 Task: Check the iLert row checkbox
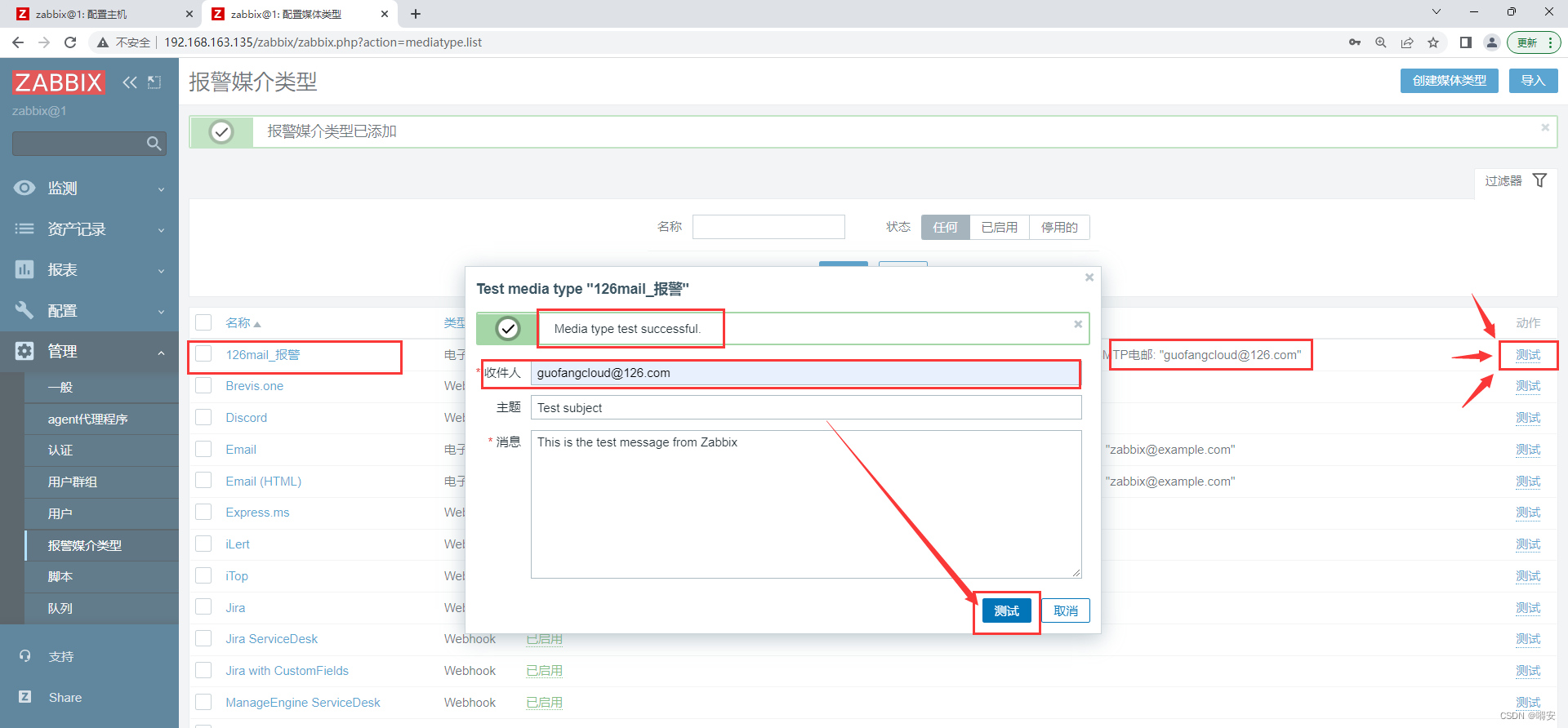pyautogui.click(x=203, y=544)
